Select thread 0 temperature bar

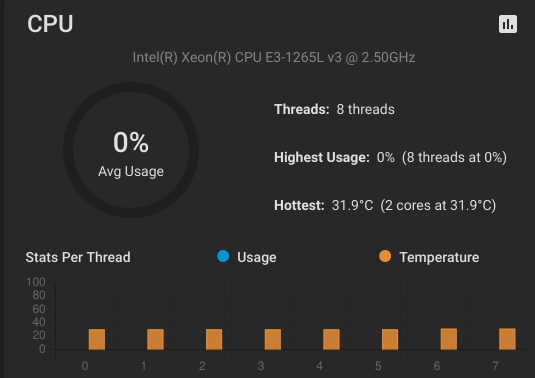[97, 339]
